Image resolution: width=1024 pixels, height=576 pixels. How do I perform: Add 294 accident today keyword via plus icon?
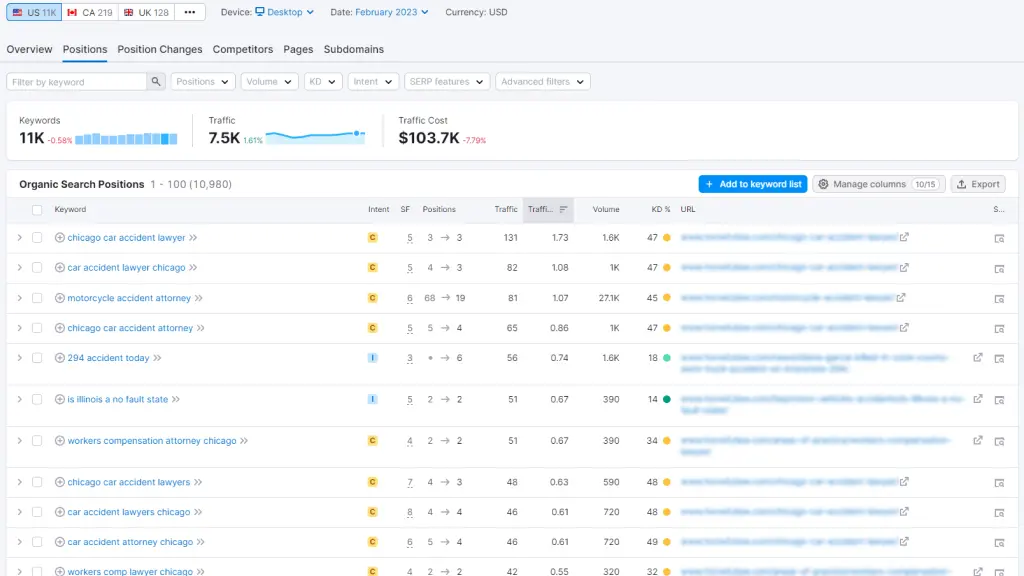59,358
